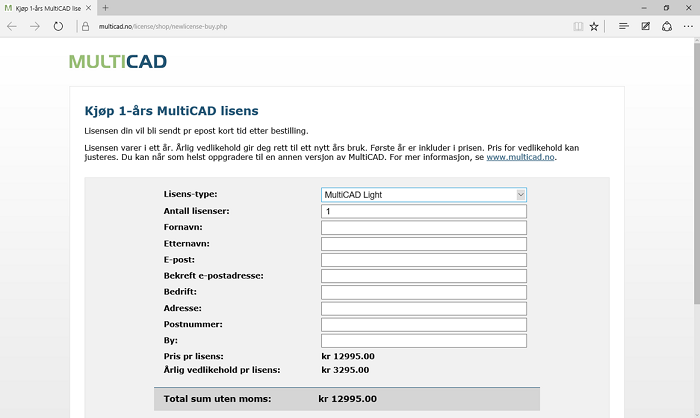Click the Adresse input field
Image resolution: width=700 pixels, height=418 pixels.
tap(424, 308)
